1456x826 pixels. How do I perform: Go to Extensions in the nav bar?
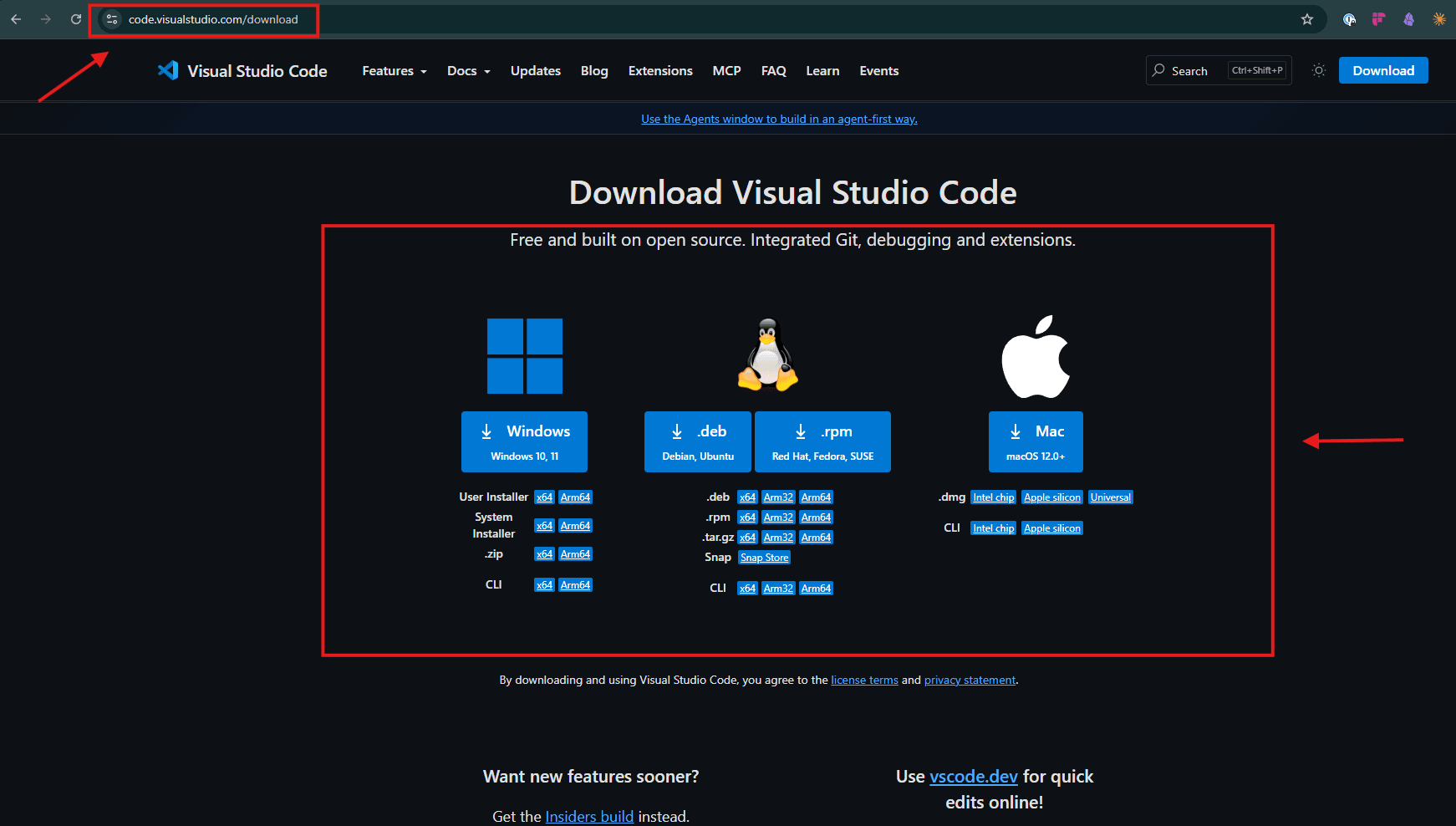660,71
